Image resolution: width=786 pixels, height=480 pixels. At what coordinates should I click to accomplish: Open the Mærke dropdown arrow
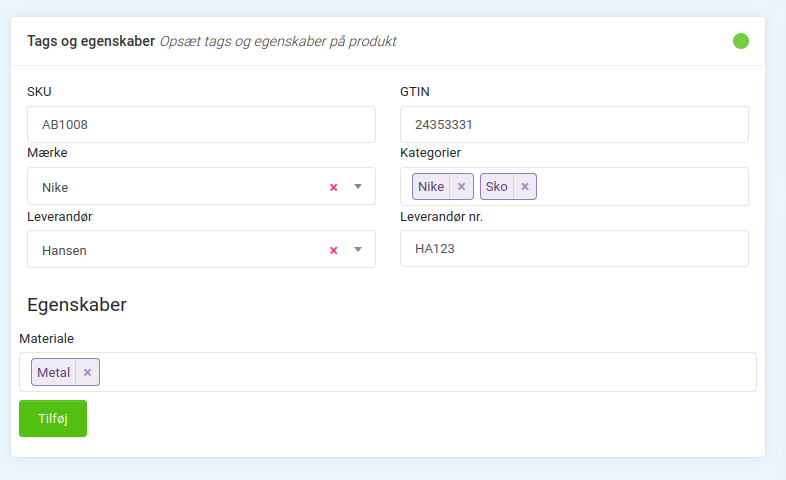tap(358, 187)
